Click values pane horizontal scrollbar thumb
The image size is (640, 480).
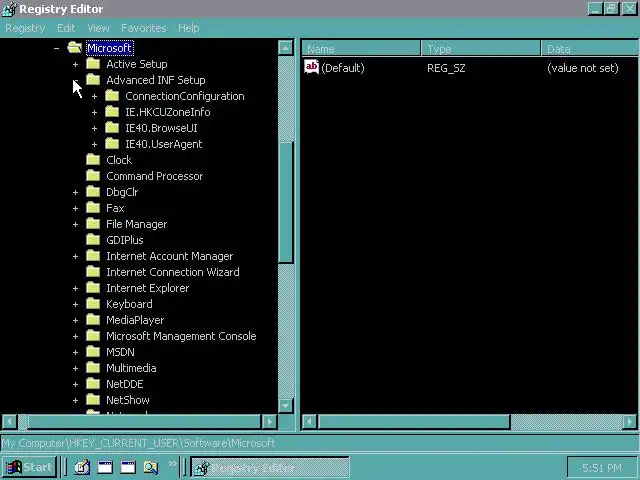pos(414,421)
